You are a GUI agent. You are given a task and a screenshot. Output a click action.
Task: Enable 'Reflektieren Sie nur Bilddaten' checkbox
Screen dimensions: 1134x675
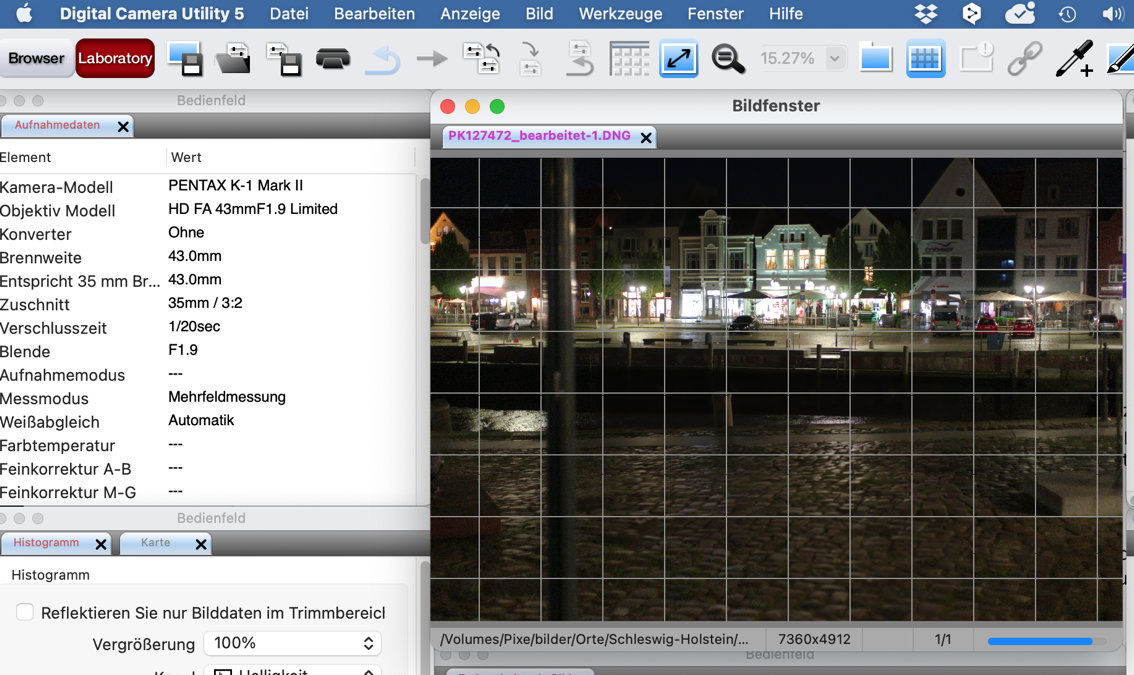tap(24, 612)
